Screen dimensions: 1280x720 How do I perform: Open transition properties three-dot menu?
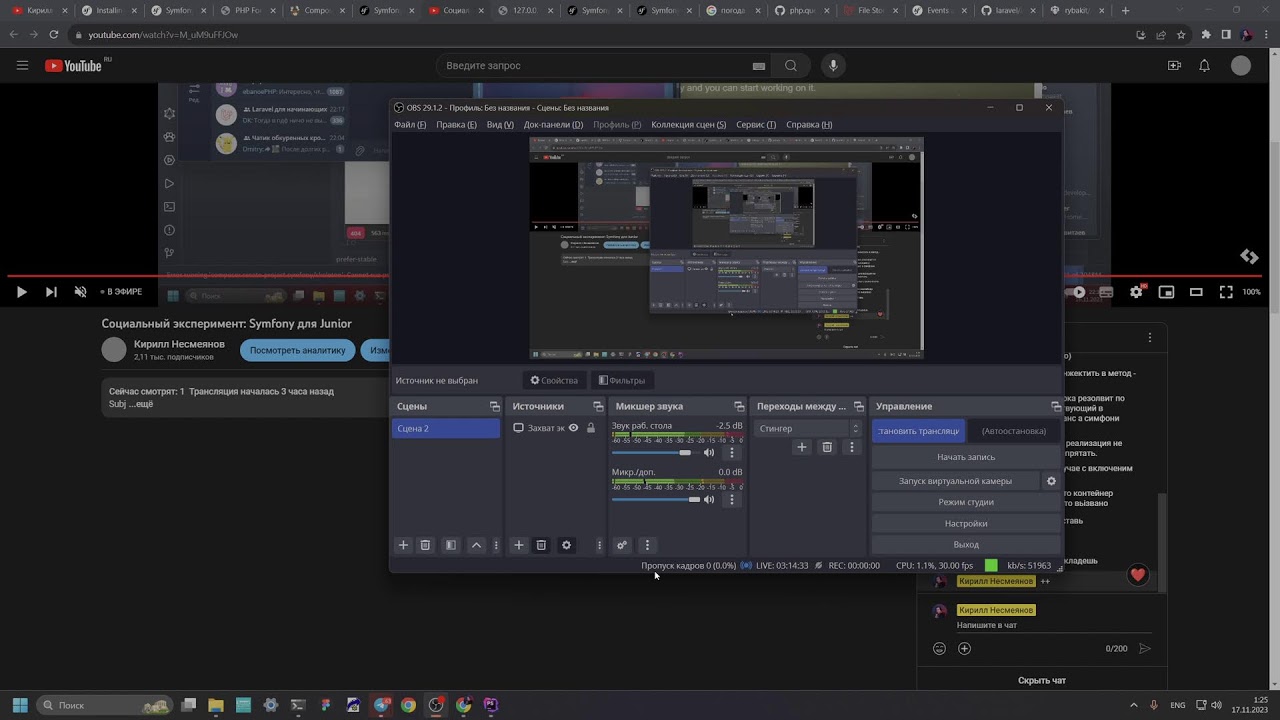click(x=851, y=447)
